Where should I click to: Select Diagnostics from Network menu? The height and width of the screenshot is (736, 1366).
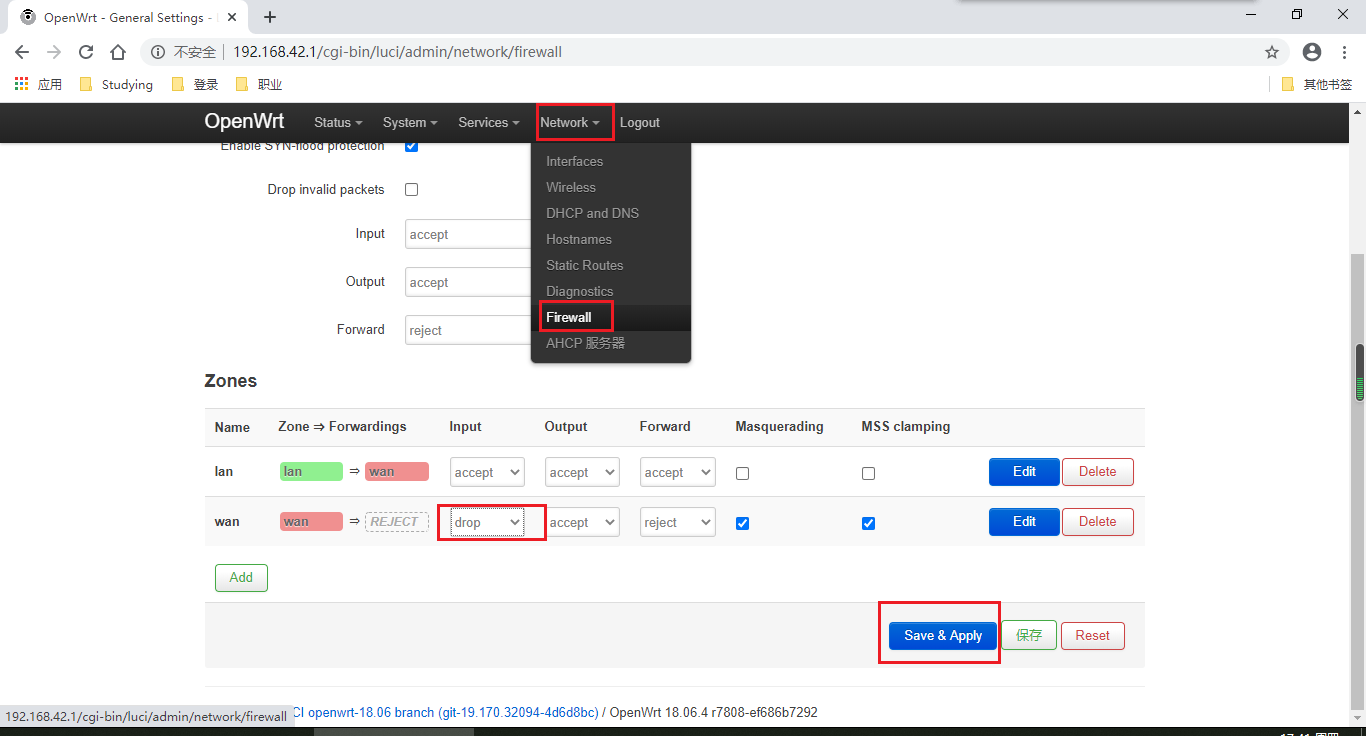pyautogui.click(x=611, y=291)
